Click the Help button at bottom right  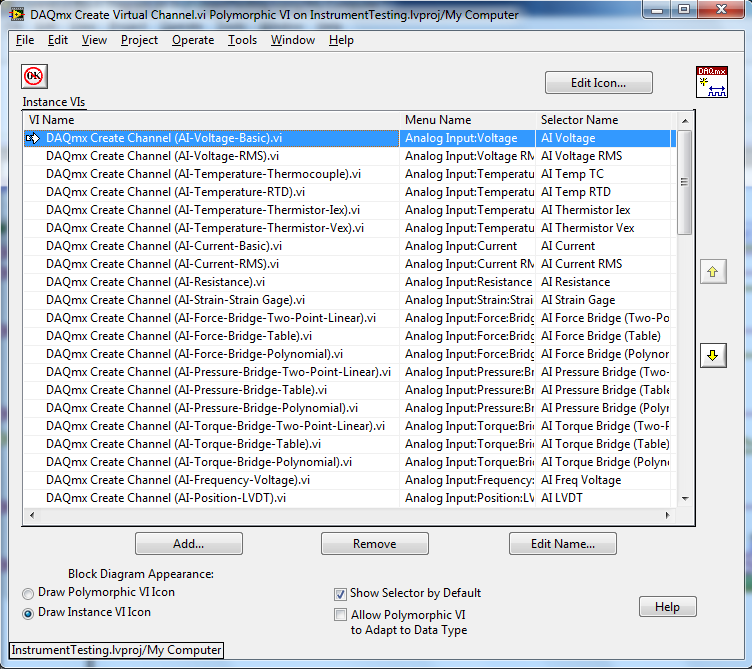click(668, 607)
